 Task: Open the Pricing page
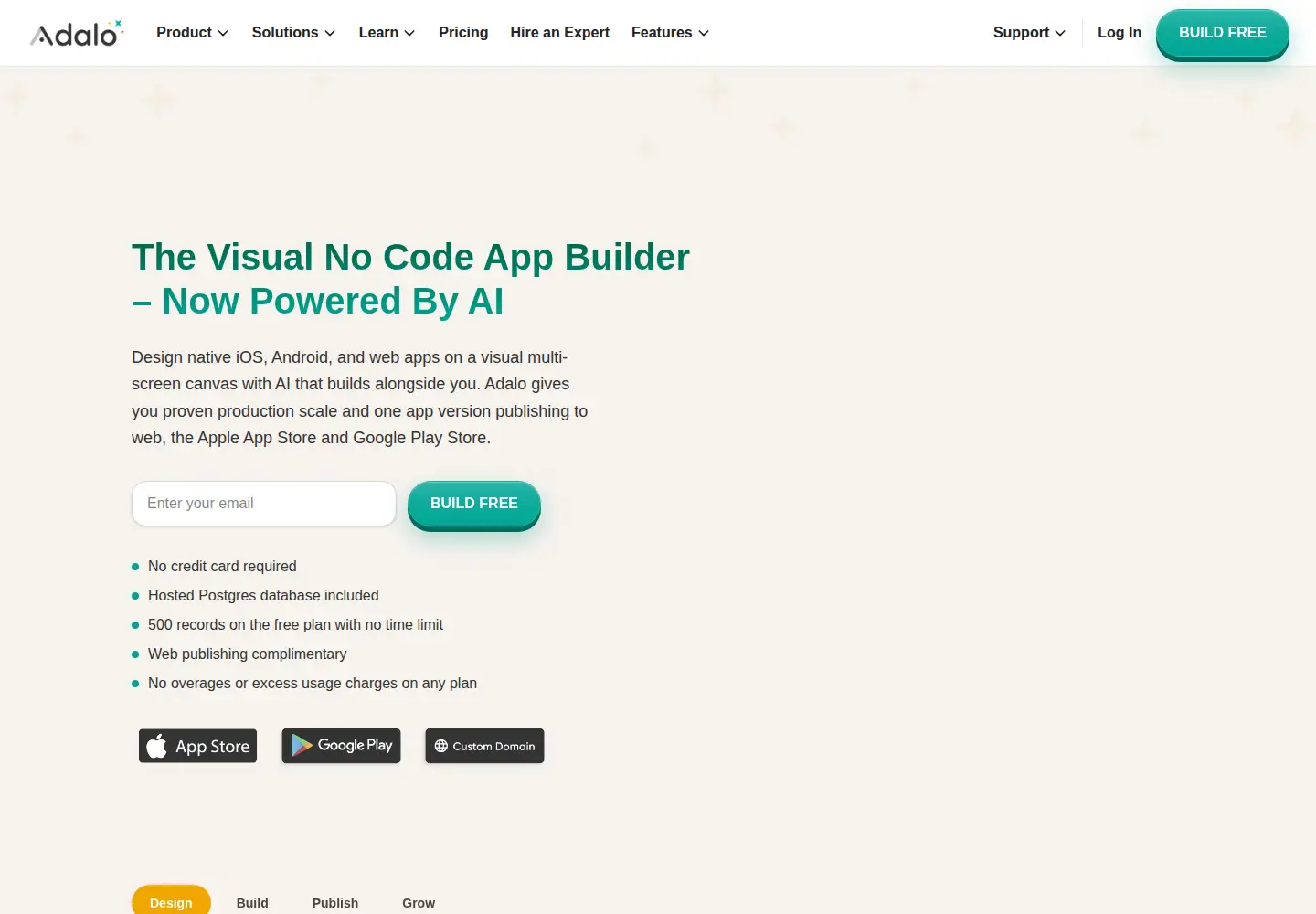coord(463,33)
